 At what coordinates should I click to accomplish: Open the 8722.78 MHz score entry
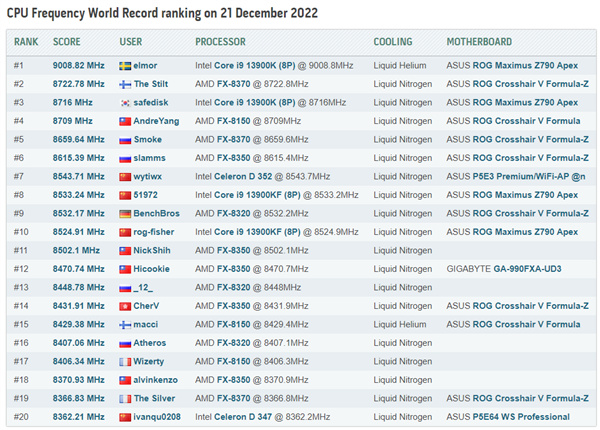pos(78,84)
